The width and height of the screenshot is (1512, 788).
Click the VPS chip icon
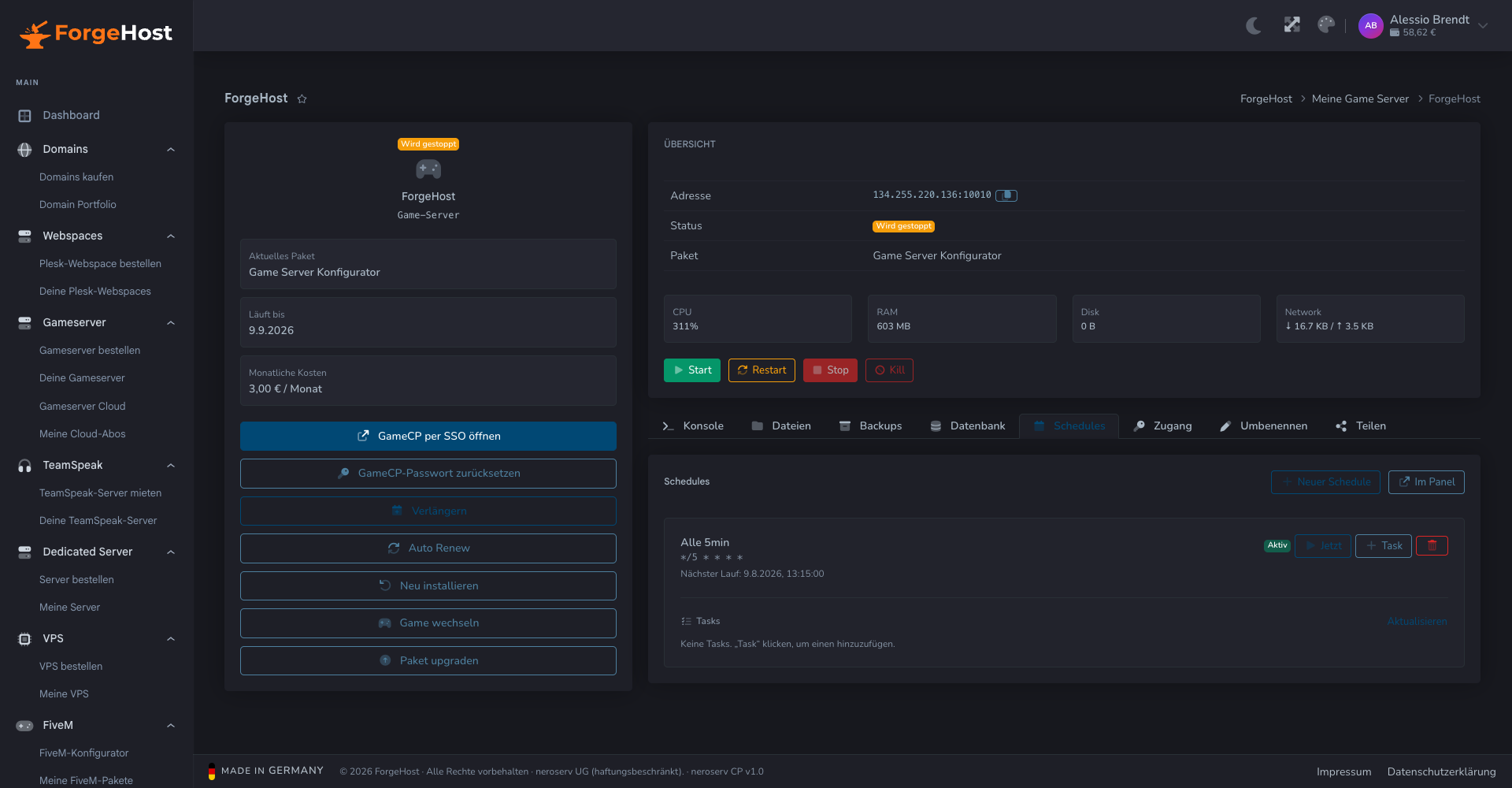(x=24, y=639)
